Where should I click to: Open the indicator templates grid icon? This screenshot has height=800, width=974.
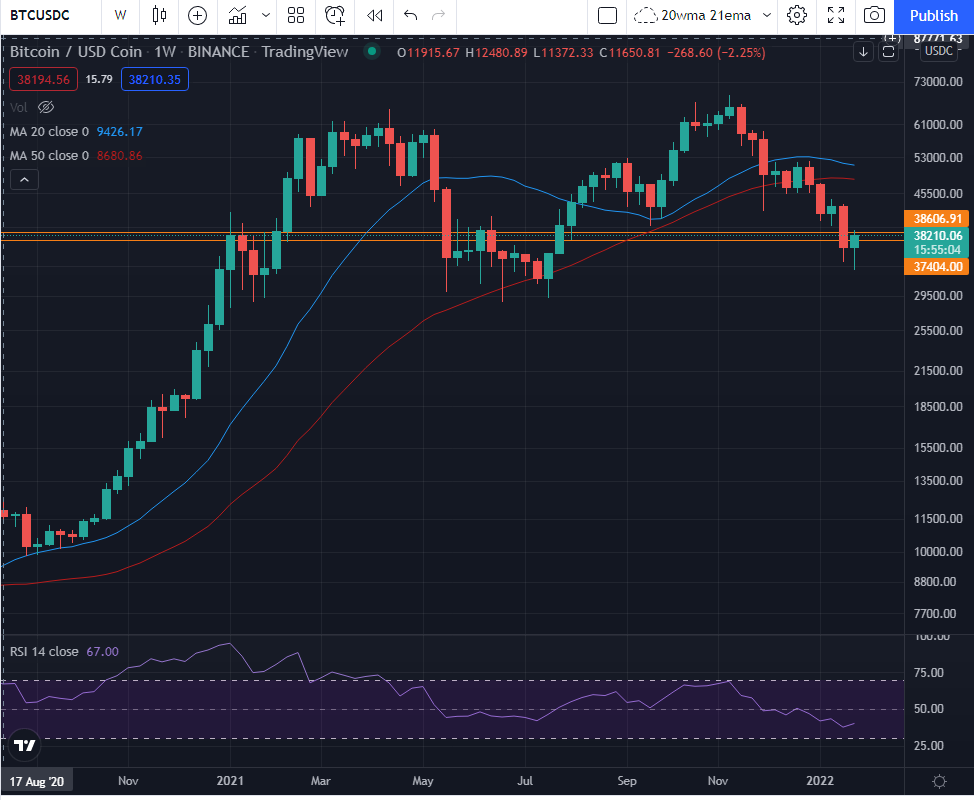[x=296, y=16]
